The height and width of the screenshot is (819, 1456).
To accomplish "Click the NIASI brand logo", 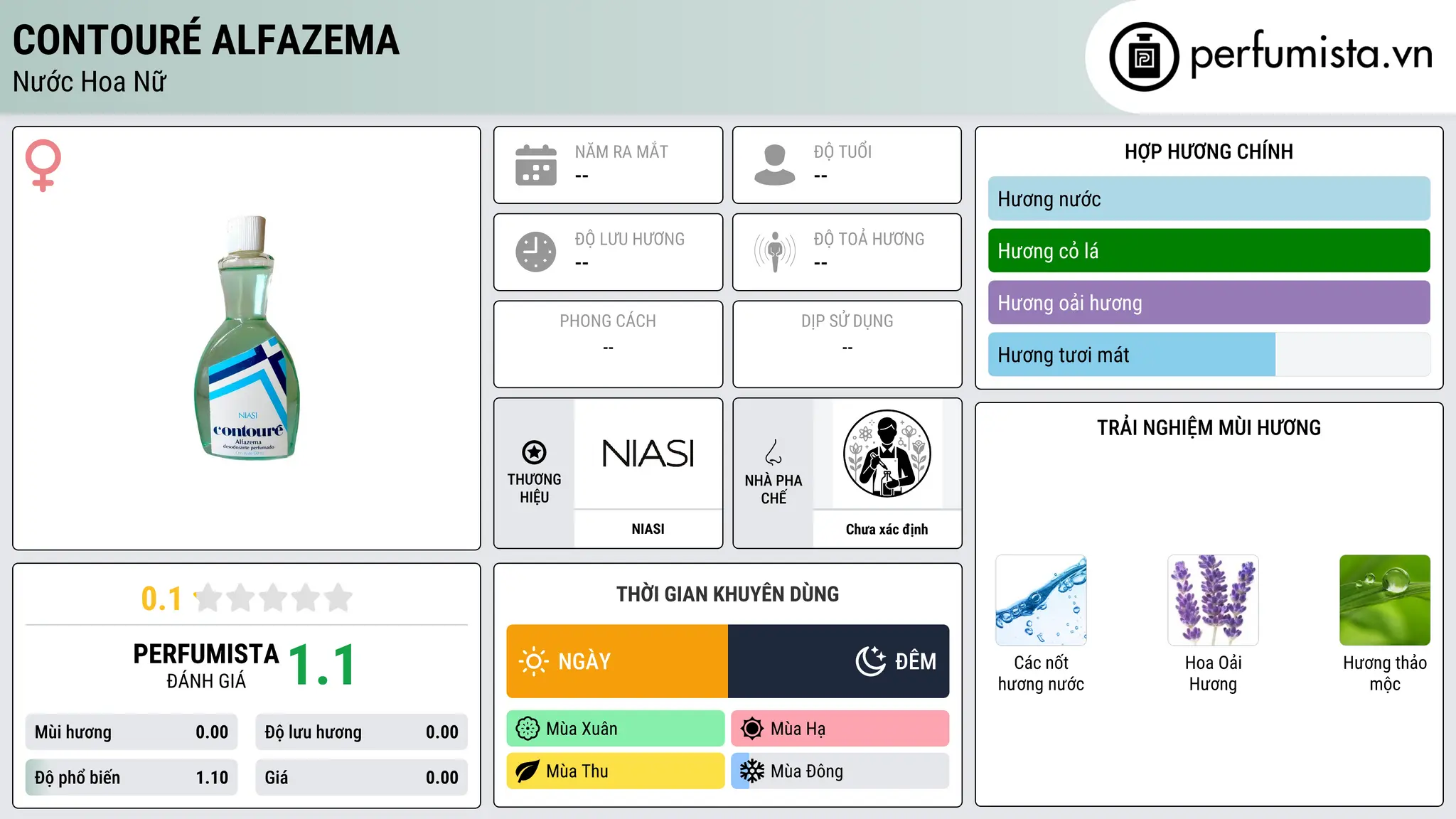I will [x=648, y=454].
